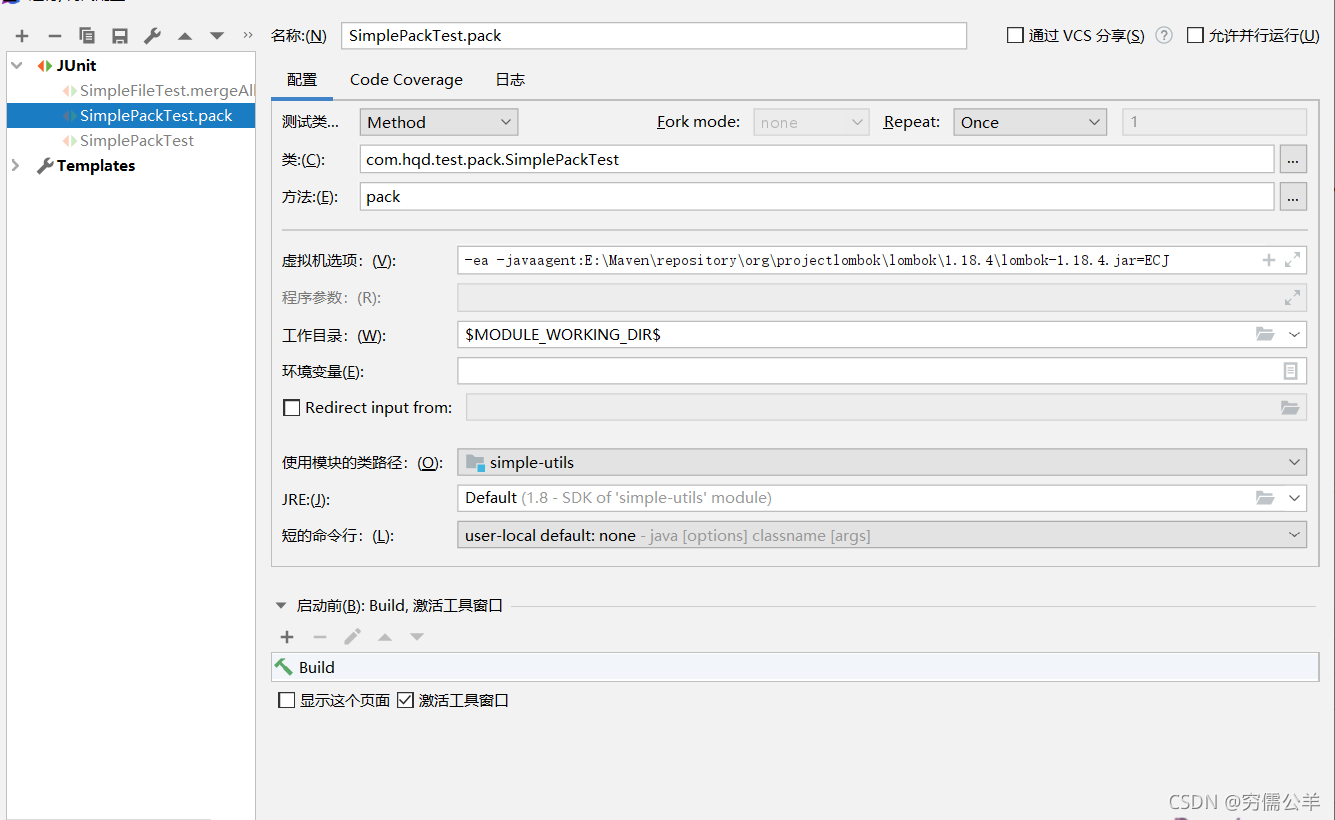Screen dimensions: 1335x820
Task: Open Repeat dropdown showing Once
Action: [x=1030, y=122]
